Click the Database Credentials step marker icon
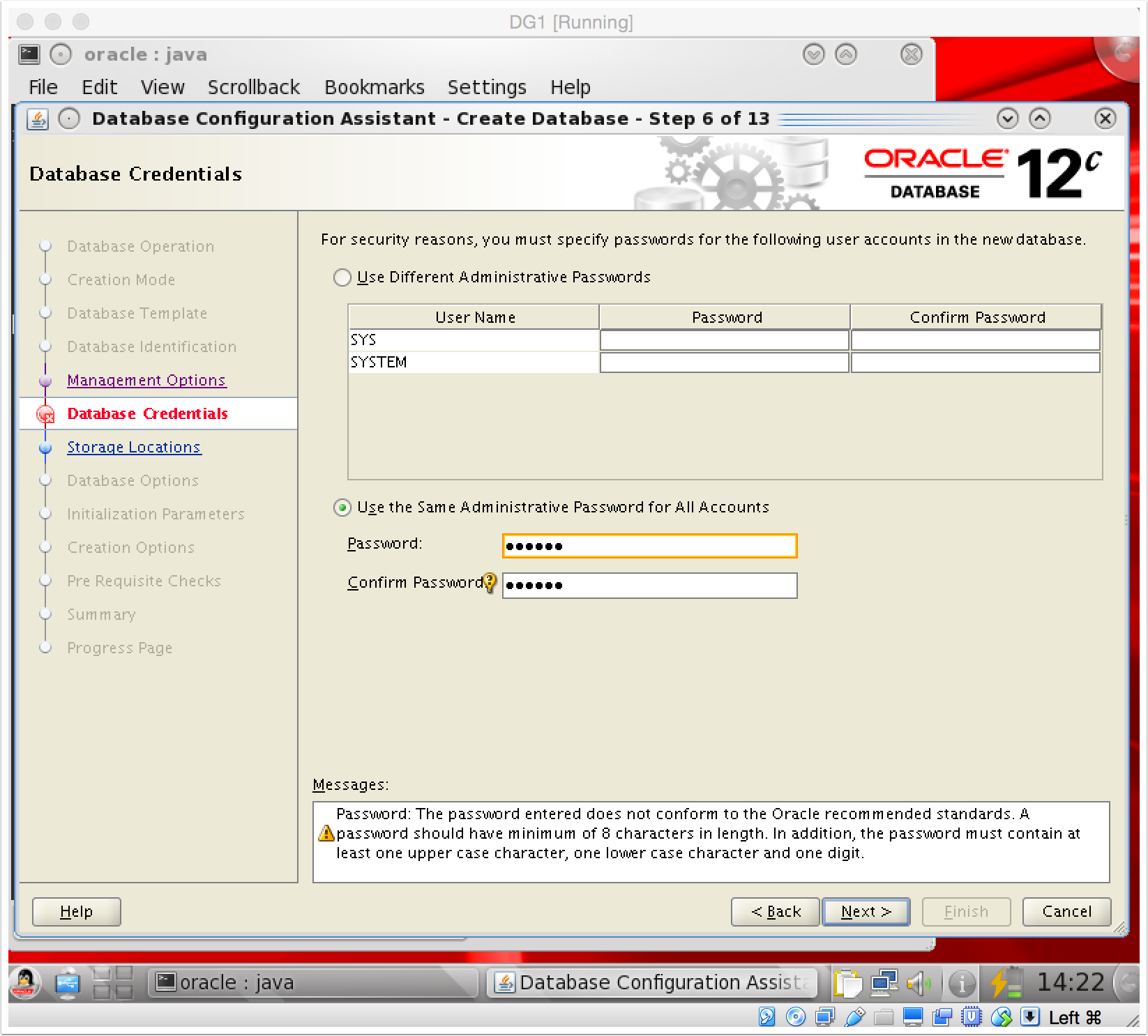 click(45, 414)
